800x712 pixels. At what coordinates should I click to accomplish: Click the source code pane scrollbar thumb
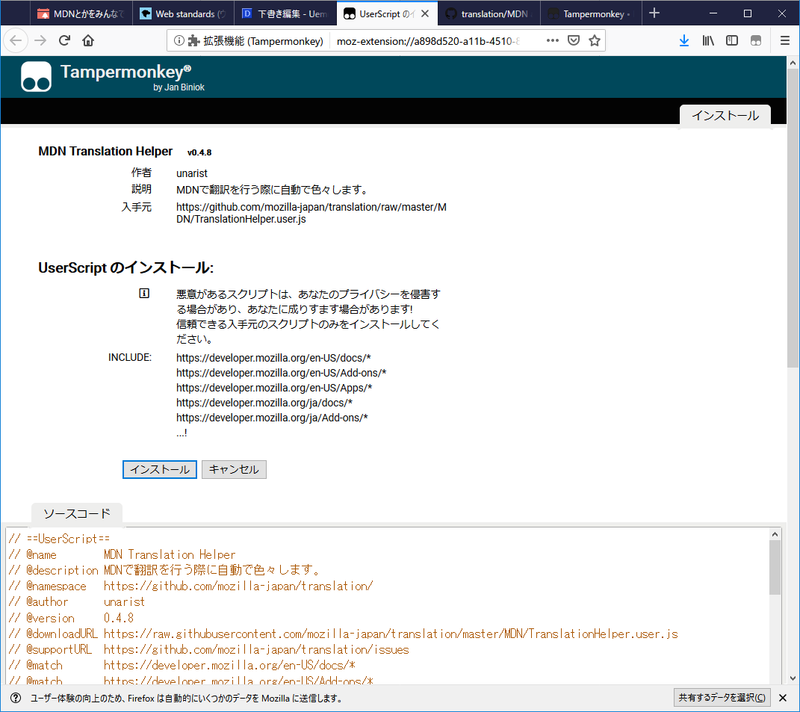(774, 568)
